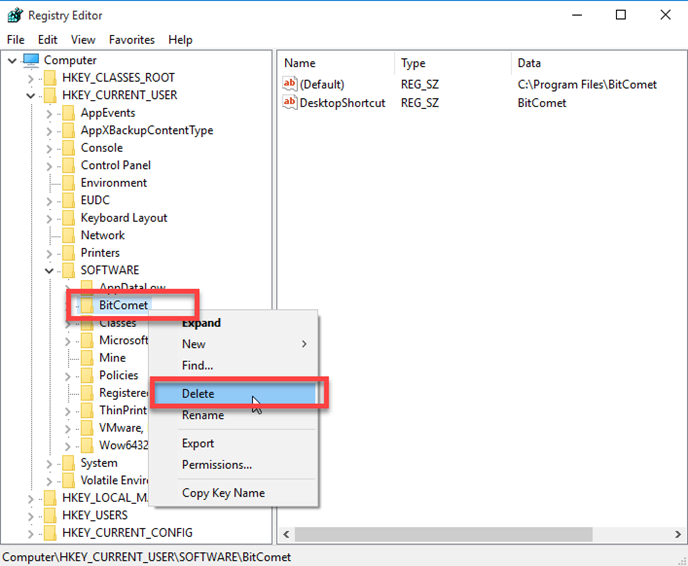Choose Permissions... in the context menu
The image size is (688, 566).
234,464
